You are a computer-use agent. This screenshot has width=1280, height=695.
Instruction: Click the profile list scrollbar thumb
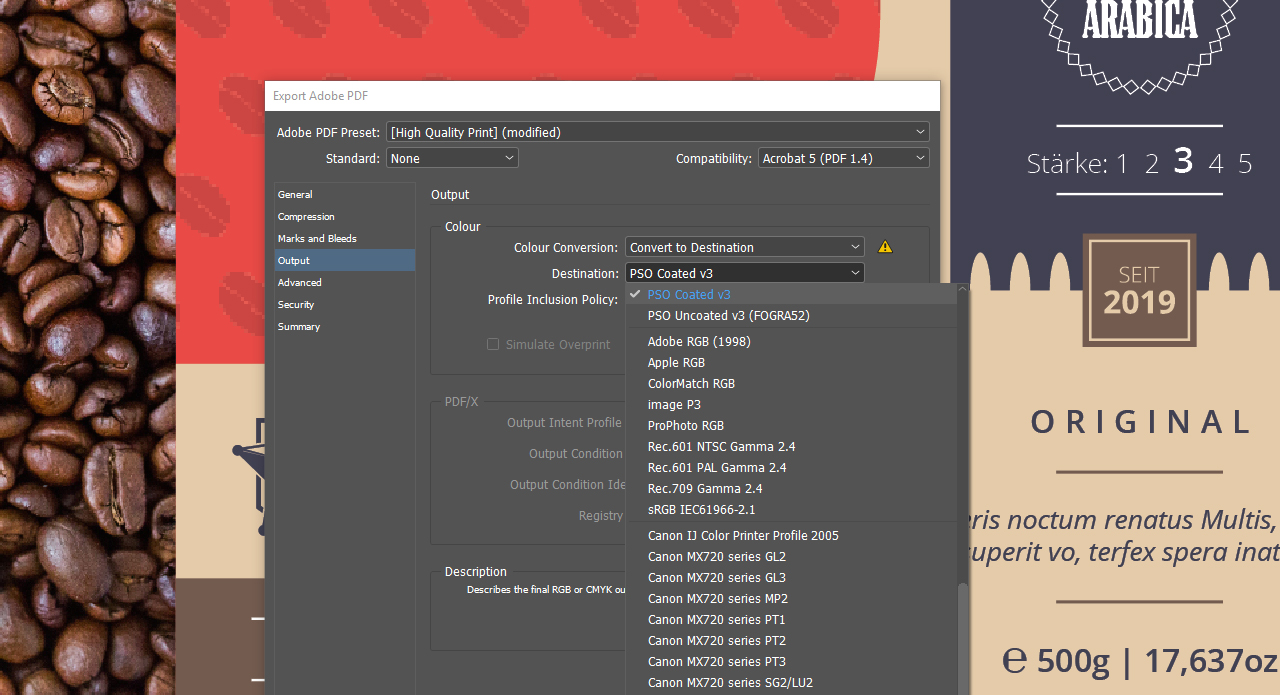point(963,639)
